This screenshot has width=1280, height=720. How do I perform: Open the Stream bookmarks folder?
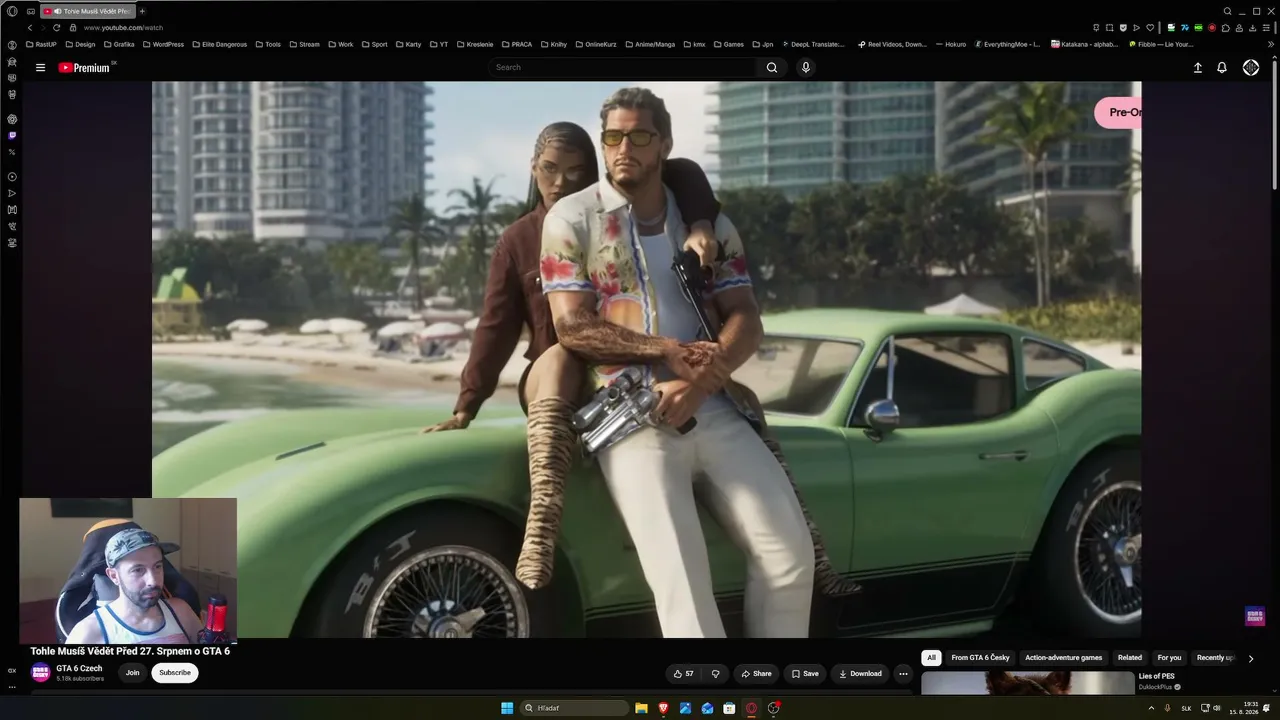point(304,44)
